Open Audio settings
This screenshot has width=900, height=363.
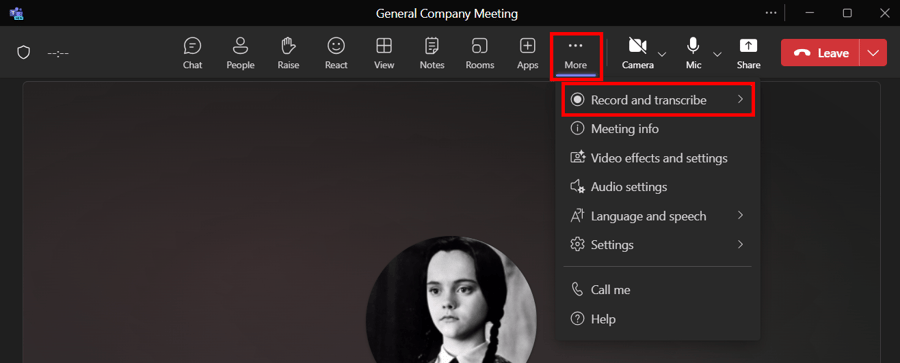657,187
